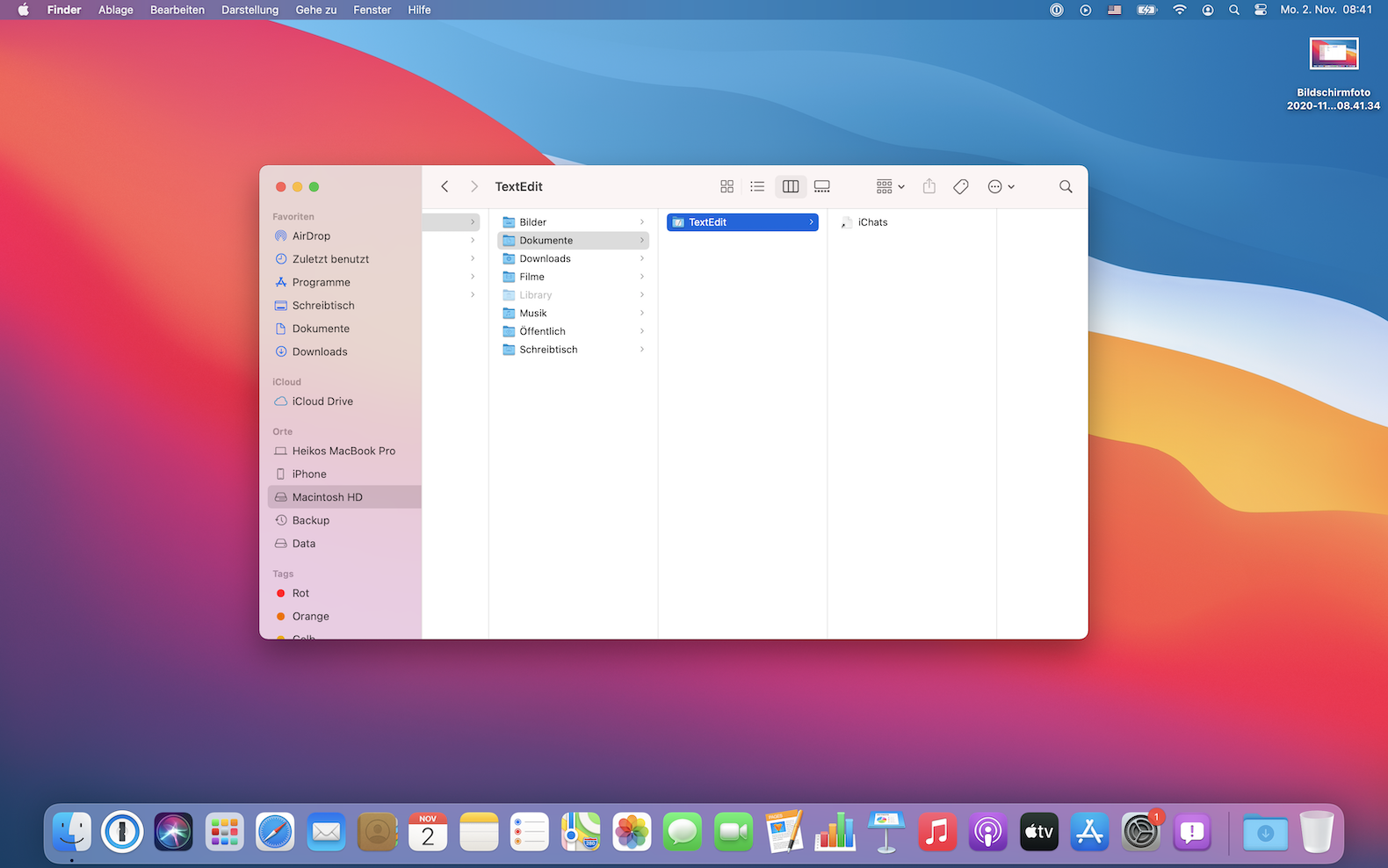The image size is (1388, 868).
Task: Go back with the left arrow button
Action: pyautogui.click(x=445, y=186)
